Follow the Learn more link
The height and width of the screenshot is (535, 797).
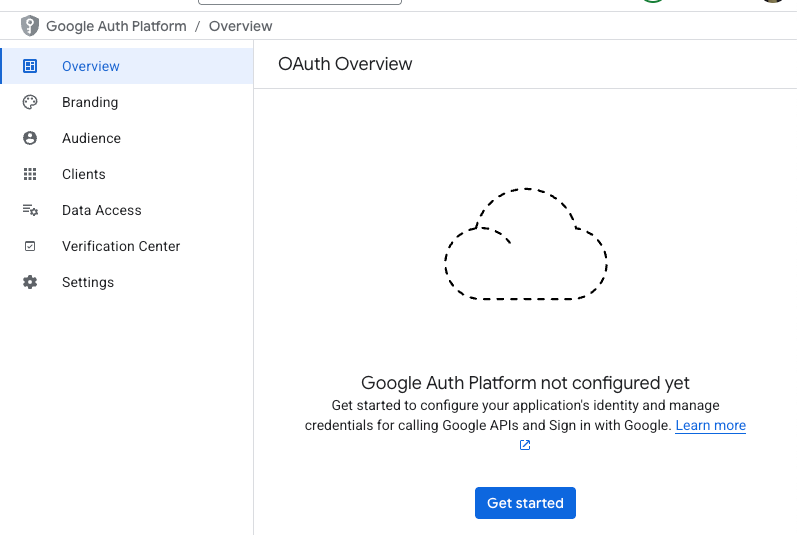click(710, 425)
